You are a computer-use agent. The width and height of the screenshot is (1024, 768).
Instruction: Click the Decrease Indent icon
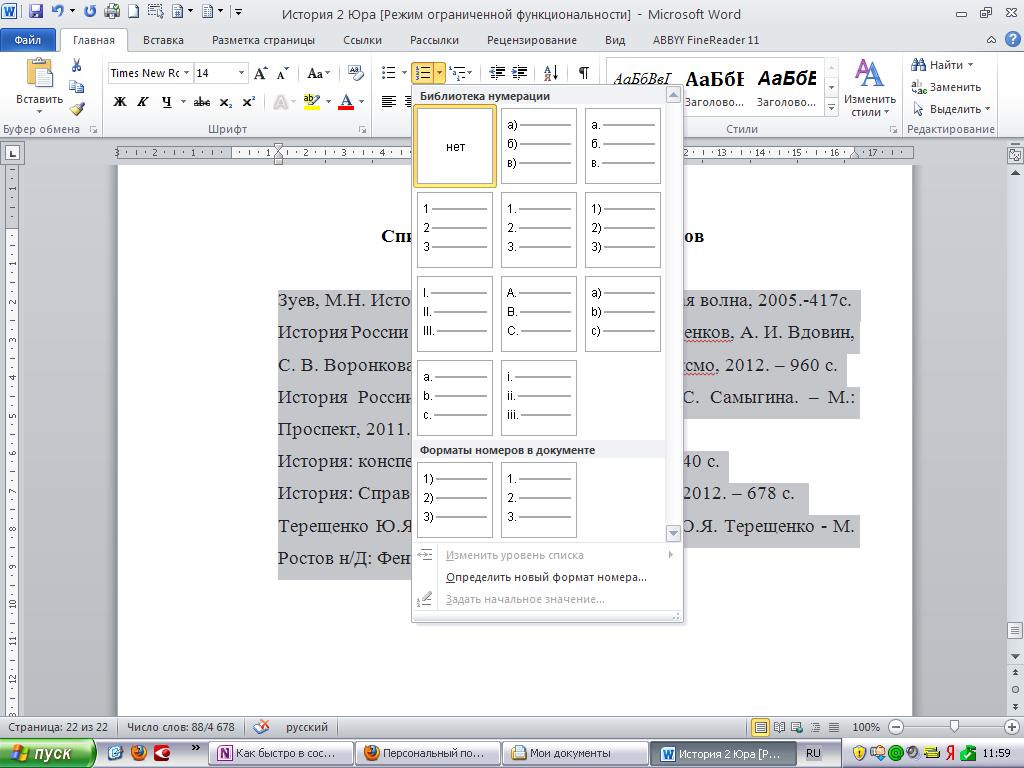[495, 73]
